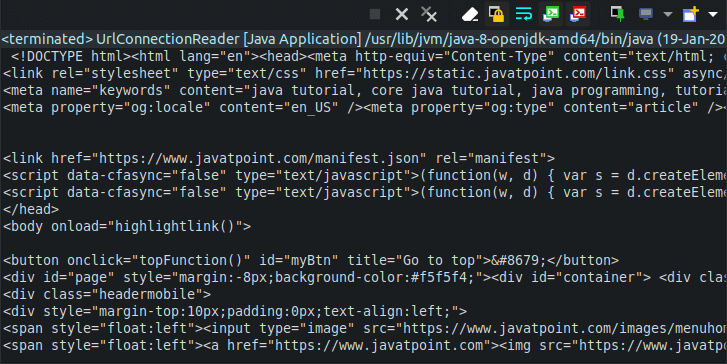The image size is (727, 364).
Task: Toggle show console on standard error (red)
Action: pyautogui.click(x=578, y=14)
